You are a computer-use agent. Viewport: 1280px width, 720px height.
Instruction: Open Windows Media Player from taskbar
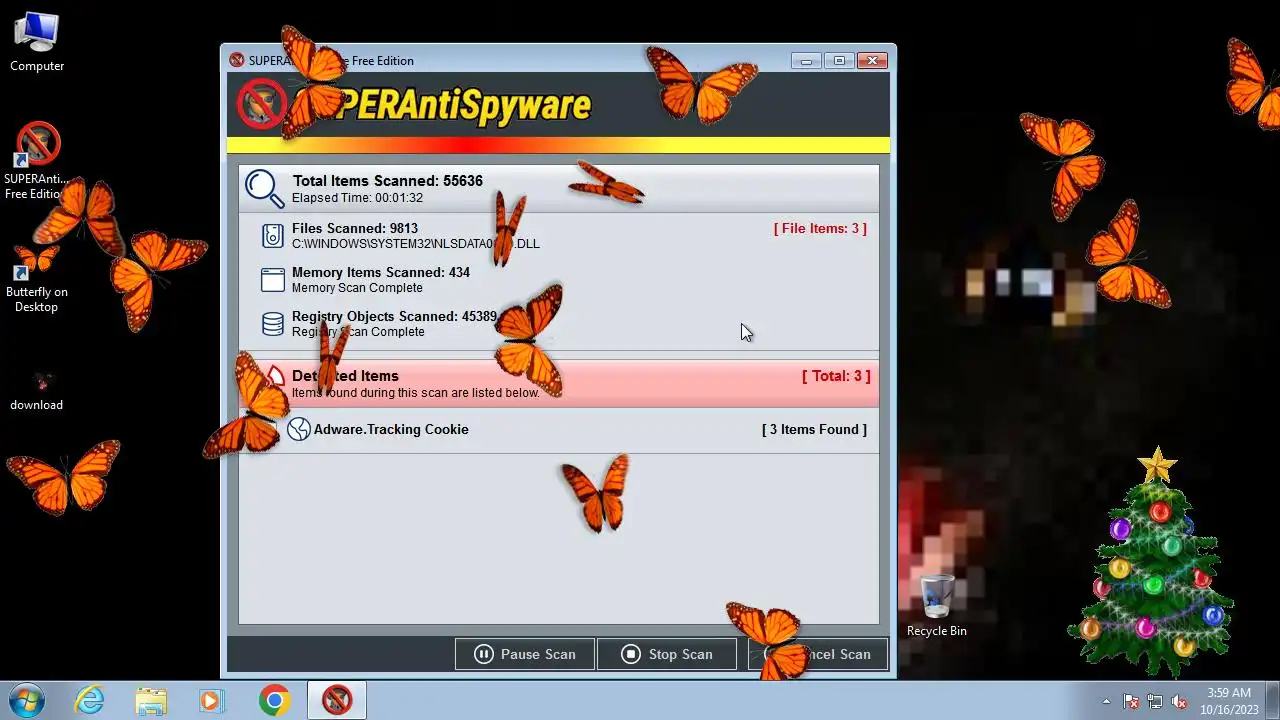[211, 700]
